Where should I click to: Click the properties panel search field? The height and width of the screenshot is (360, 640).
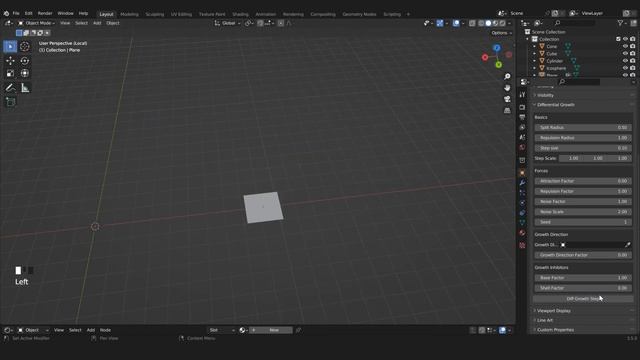point(580,82)
